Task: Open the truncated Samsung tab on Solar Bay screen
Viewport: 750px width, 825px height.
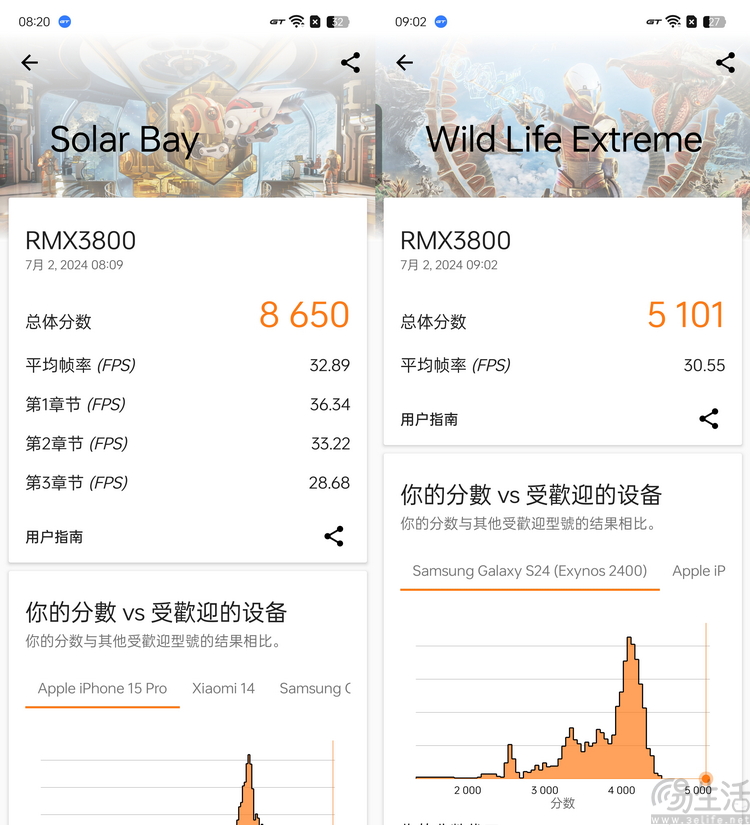Action: pos(315,688)
